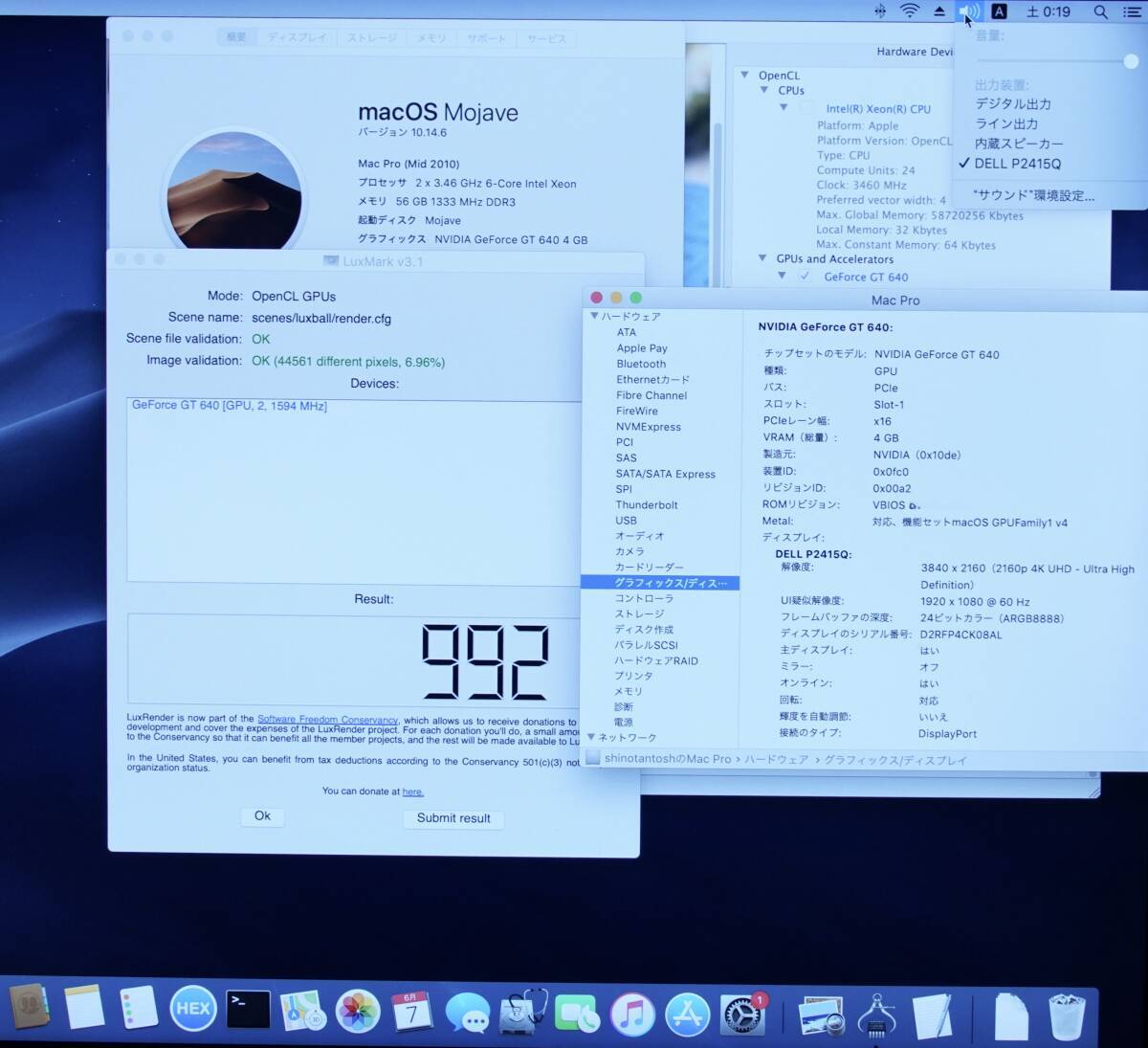
Task: Open Notification Center list icon
Action: click(1132, 12)
